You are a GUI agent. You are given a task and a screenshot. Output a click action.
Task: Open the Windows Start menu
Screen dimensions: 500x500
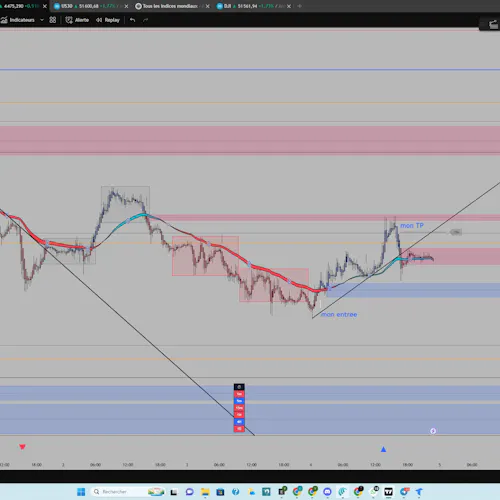tap(81, 492)
